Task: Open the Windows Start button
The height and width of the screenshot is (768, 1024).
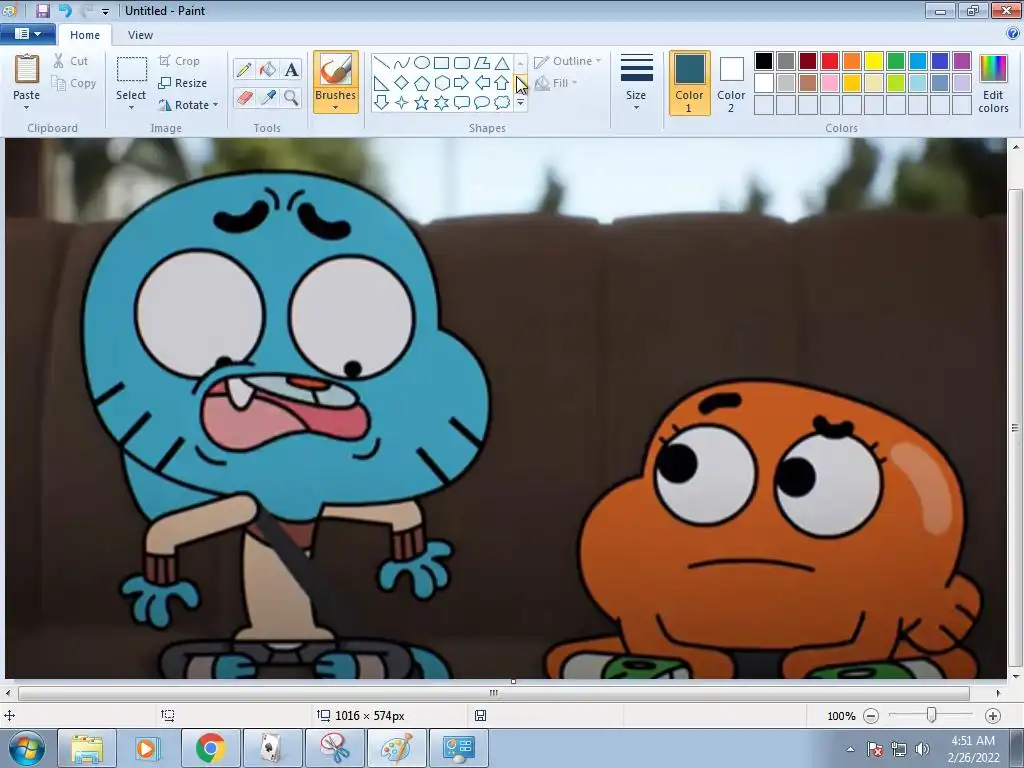Action: click(26, 748)
